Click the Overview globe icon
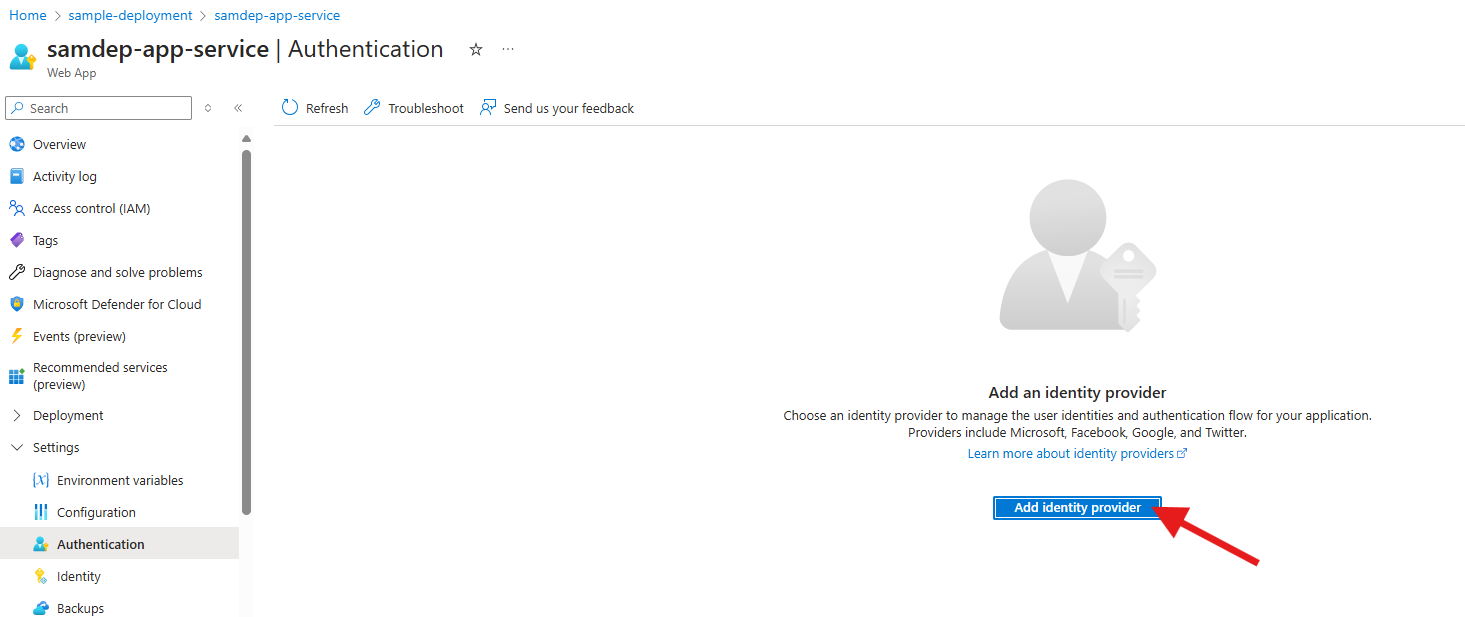 (x=16, y=144)
